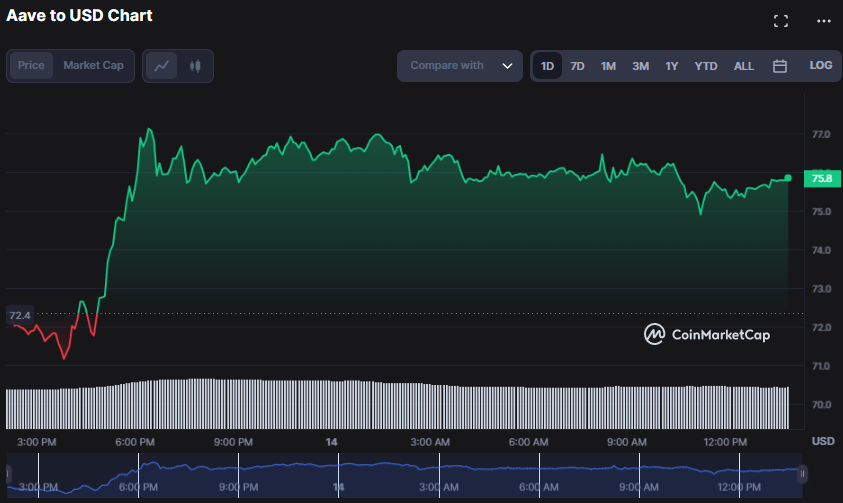Enter fullscreen chart mode
Viewport: 843px width, 503px height.
tap(781, 21)
